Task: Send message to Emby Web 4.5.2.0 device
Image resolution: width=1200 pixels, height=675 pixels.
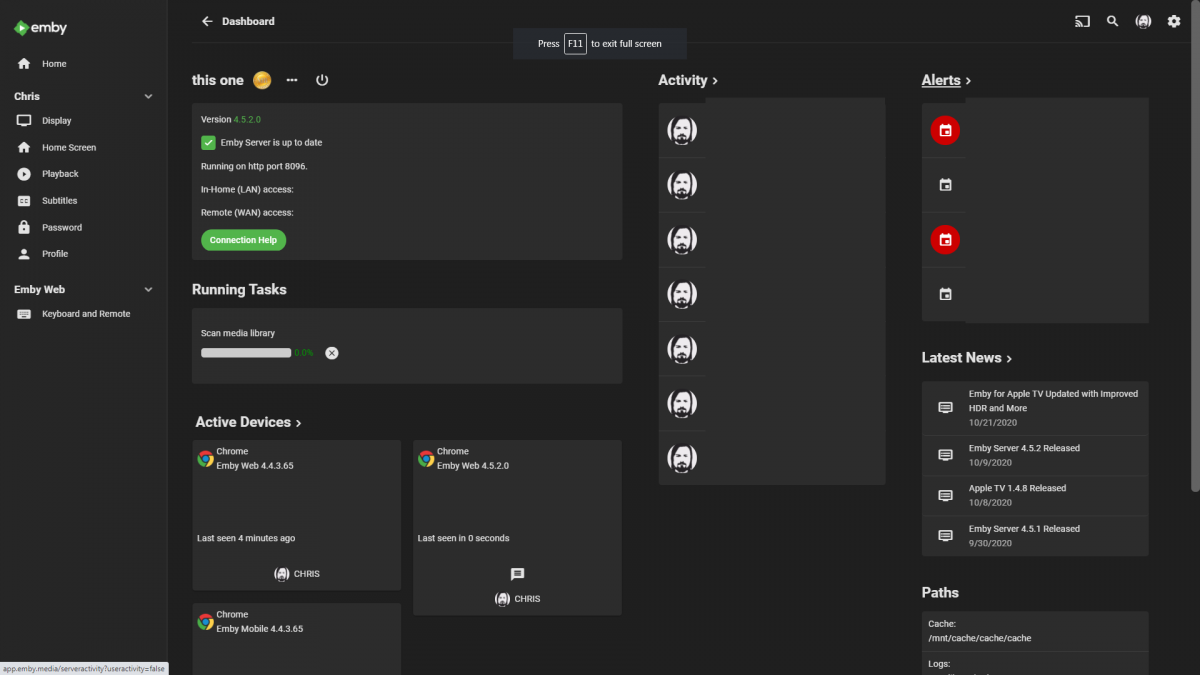Action: click(517, 574)
